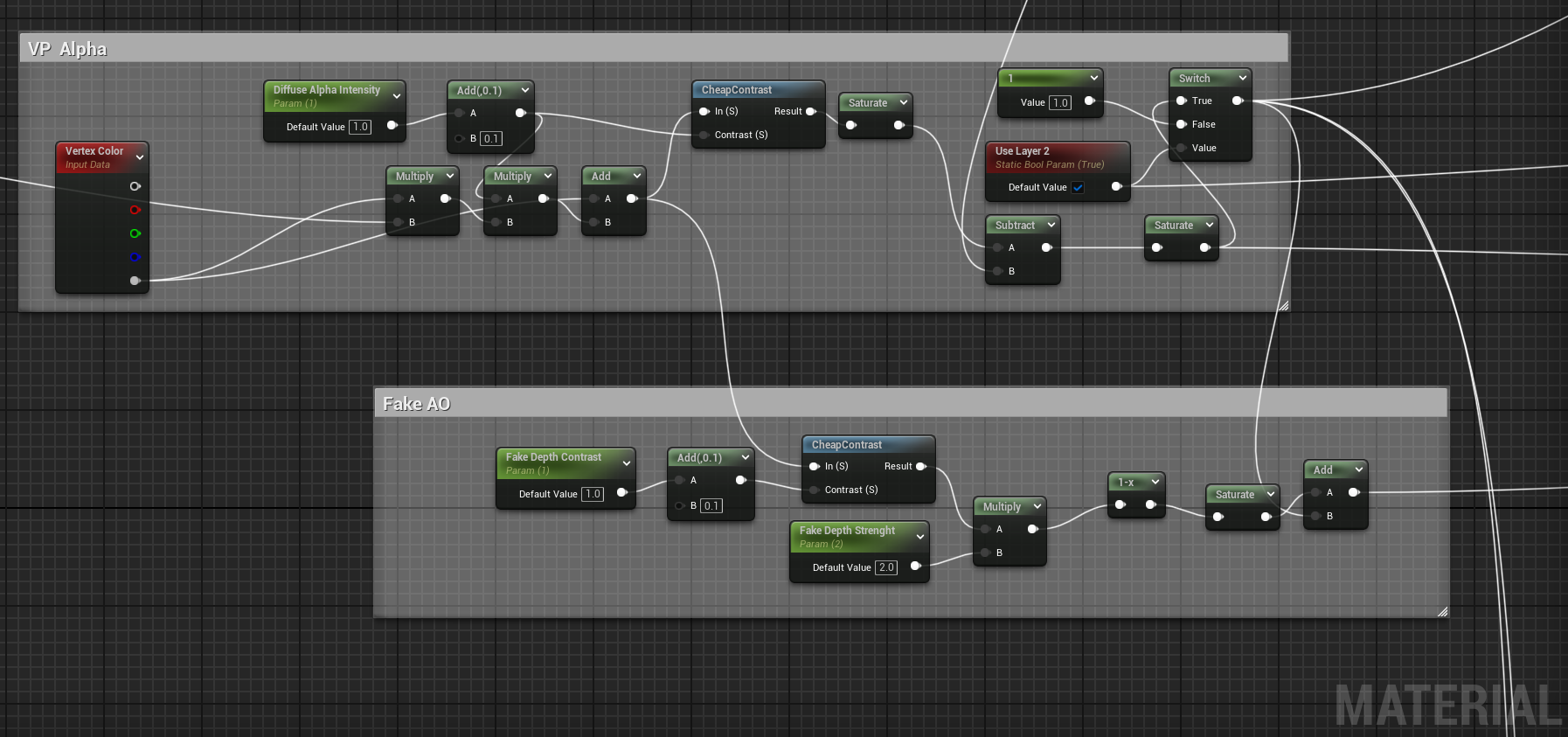
Task: Toggle the Use Layer 2 Default Value checkbox
Action: [x=1078, y=187]
